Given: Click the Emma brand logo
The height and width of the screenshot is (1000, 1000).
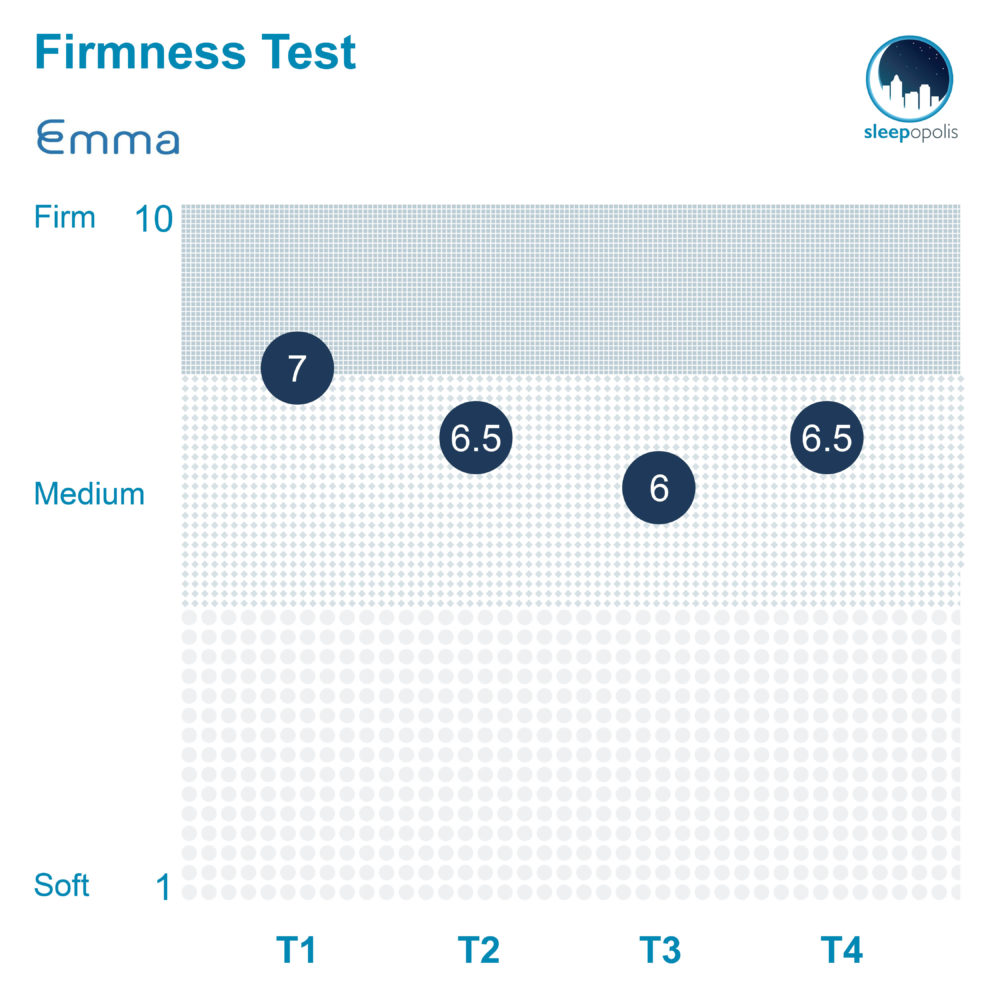Looking at the screenshot, I should coord(108,137).
